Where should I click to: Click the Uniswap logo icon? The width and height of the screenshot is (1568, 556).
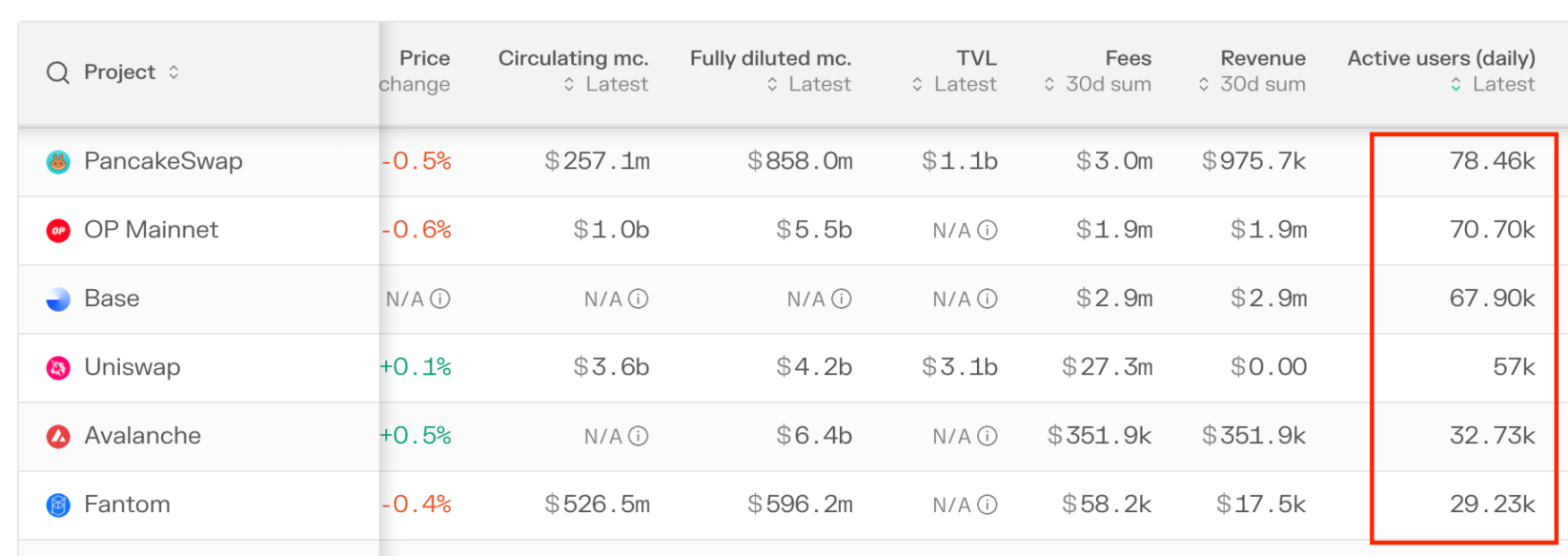tap(58, 368)
